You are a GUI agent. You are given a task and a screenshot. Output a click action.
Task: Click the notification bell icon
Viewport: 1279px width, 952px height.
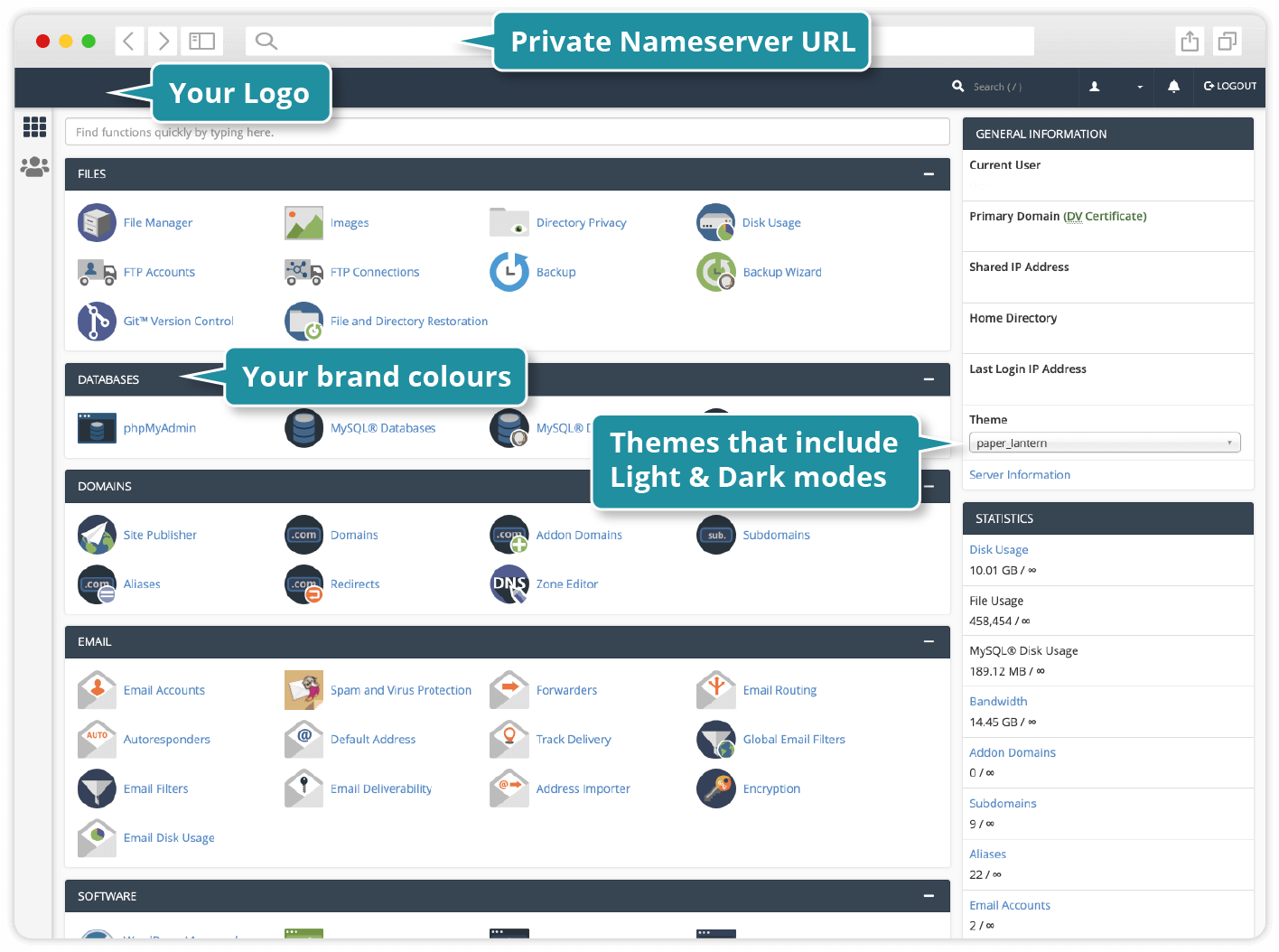1173,87
